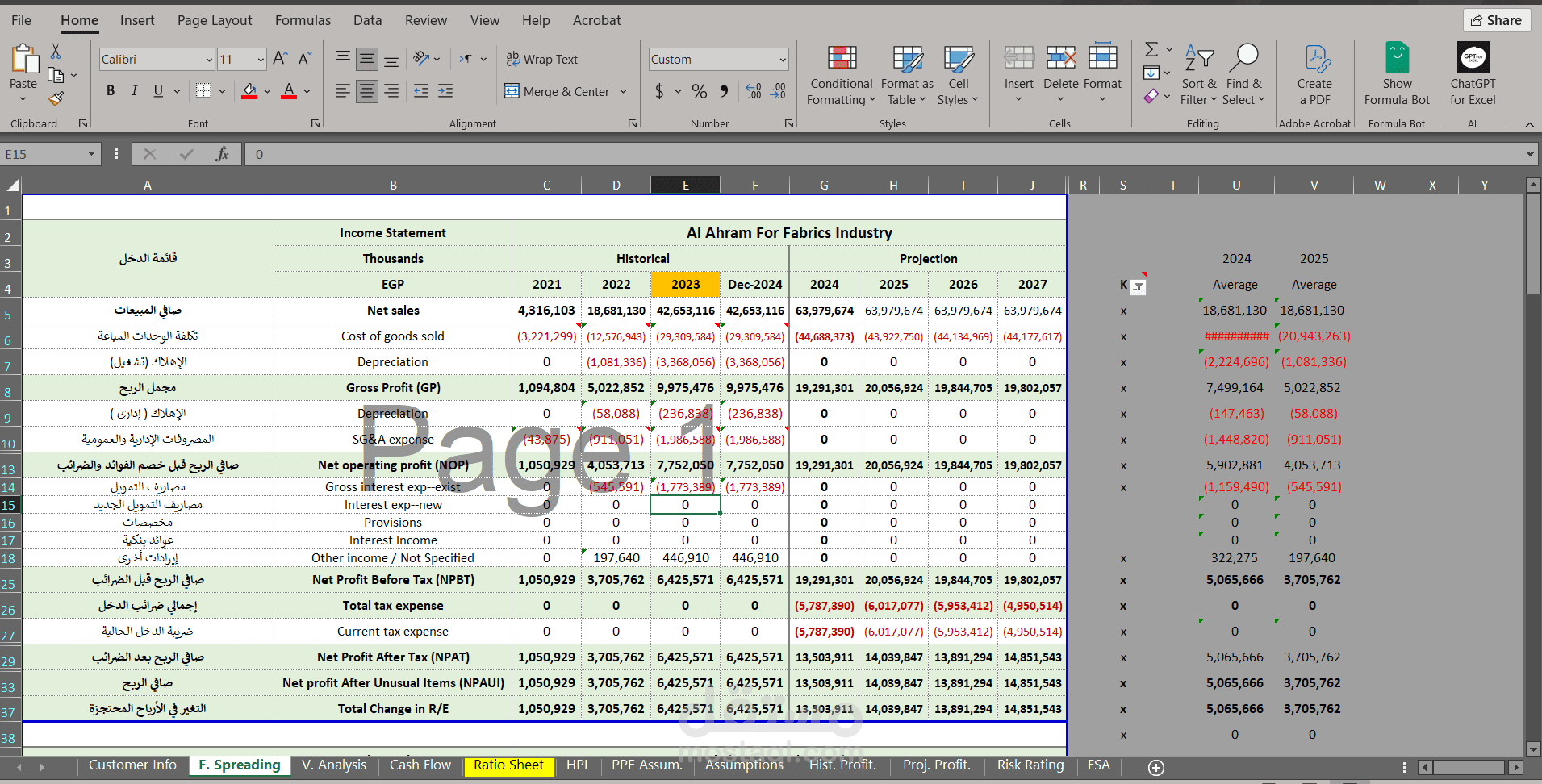Click the Merge & Center button
This screenshot has height=784, width=1542.
point(557,91)
